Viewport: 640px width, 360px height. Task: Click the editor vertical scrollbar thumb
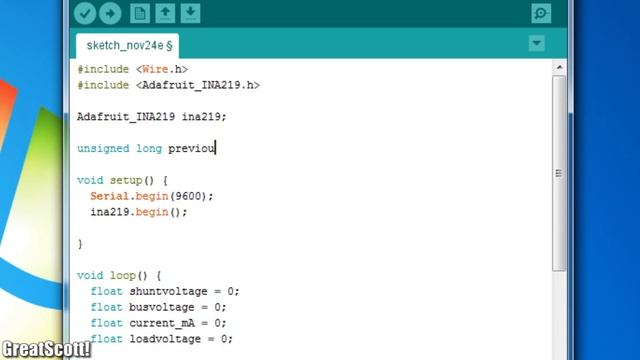559,173
